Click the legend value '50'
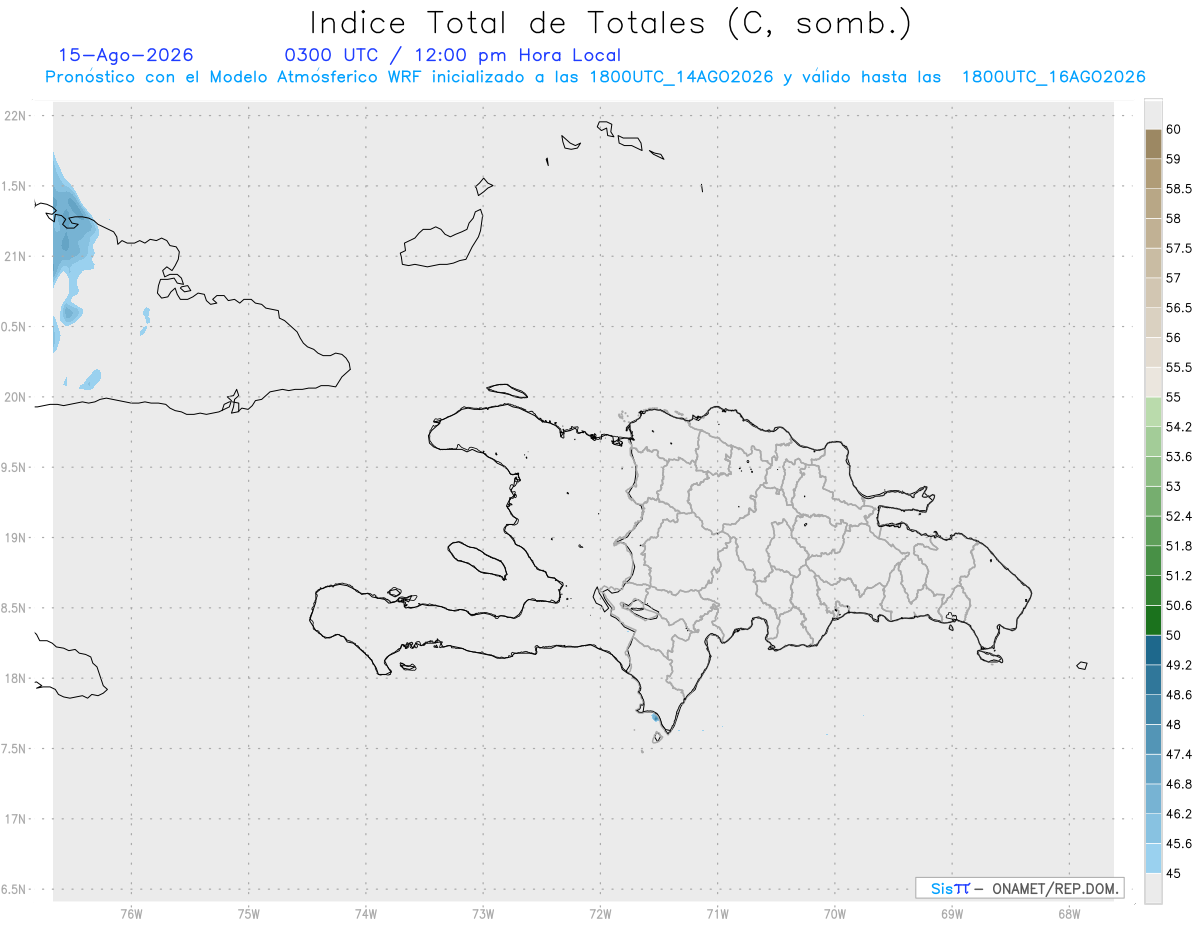The image size is (1200, 927). (x=1173, y=636)
